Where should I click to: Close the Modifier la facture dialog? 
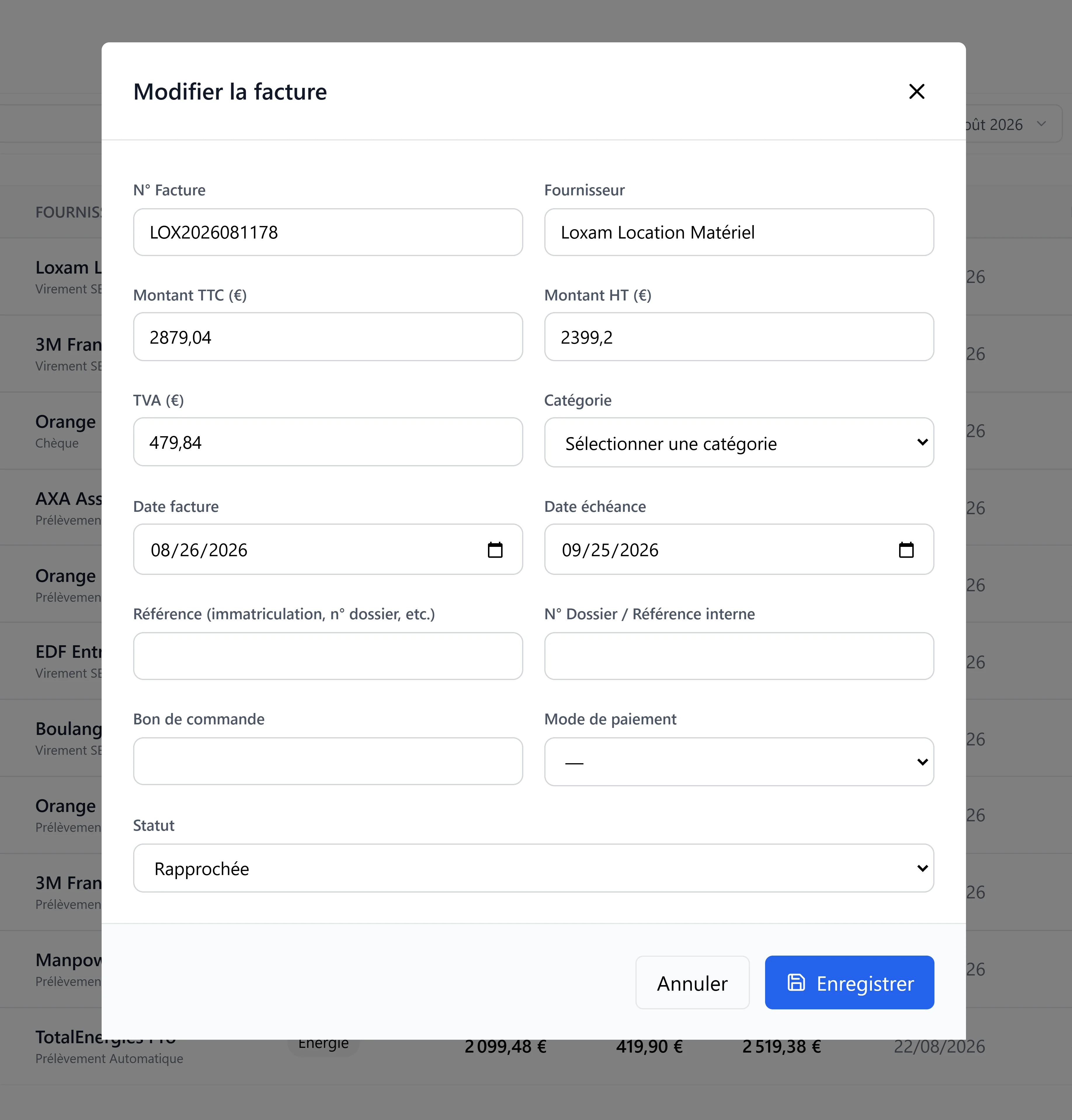(917, 91)
